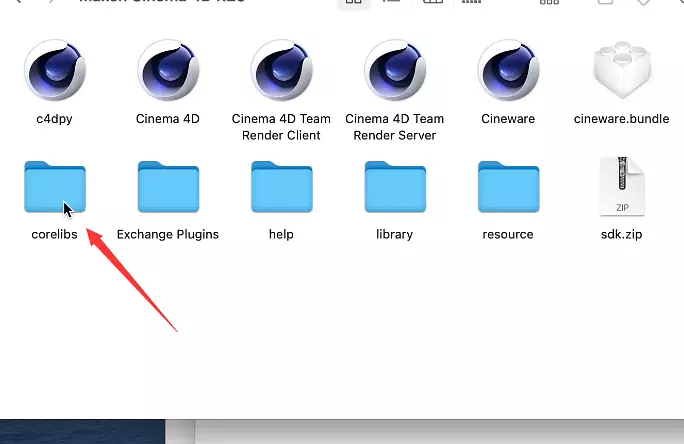Image resolution: width=684 pixels, height=444 pixels.
Task: Select the Cineware application icon
Action: (x=509, y=70)
